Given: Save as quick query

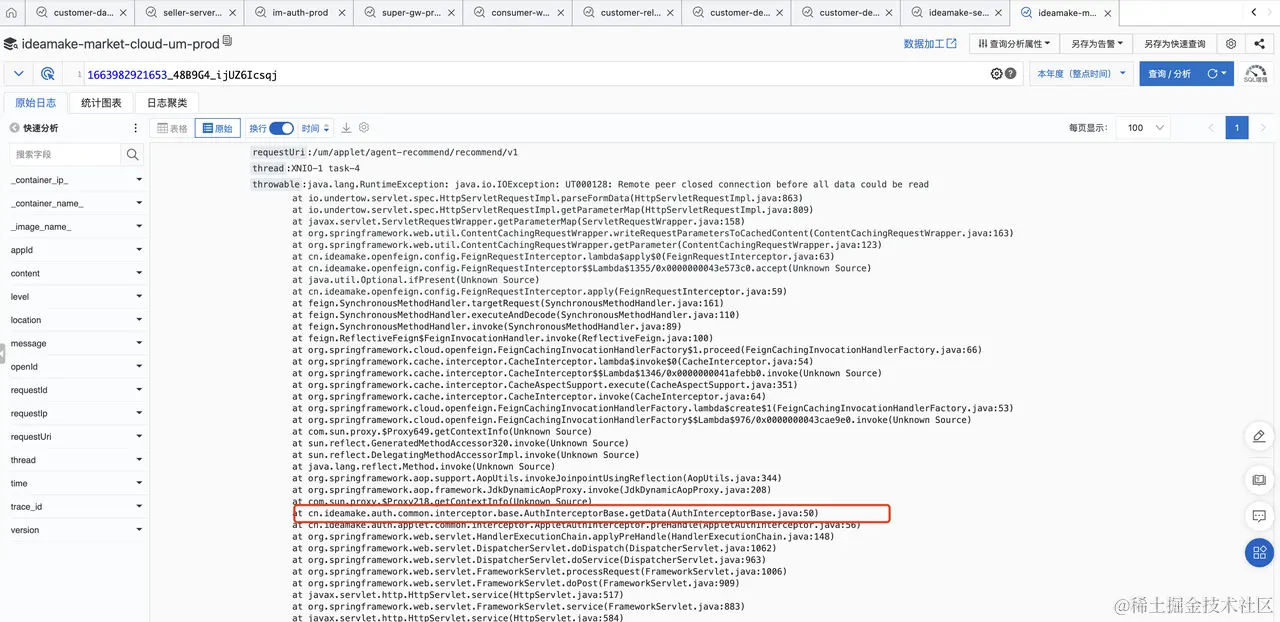Looking at the screenshot, I should (x=1174, y=44).
